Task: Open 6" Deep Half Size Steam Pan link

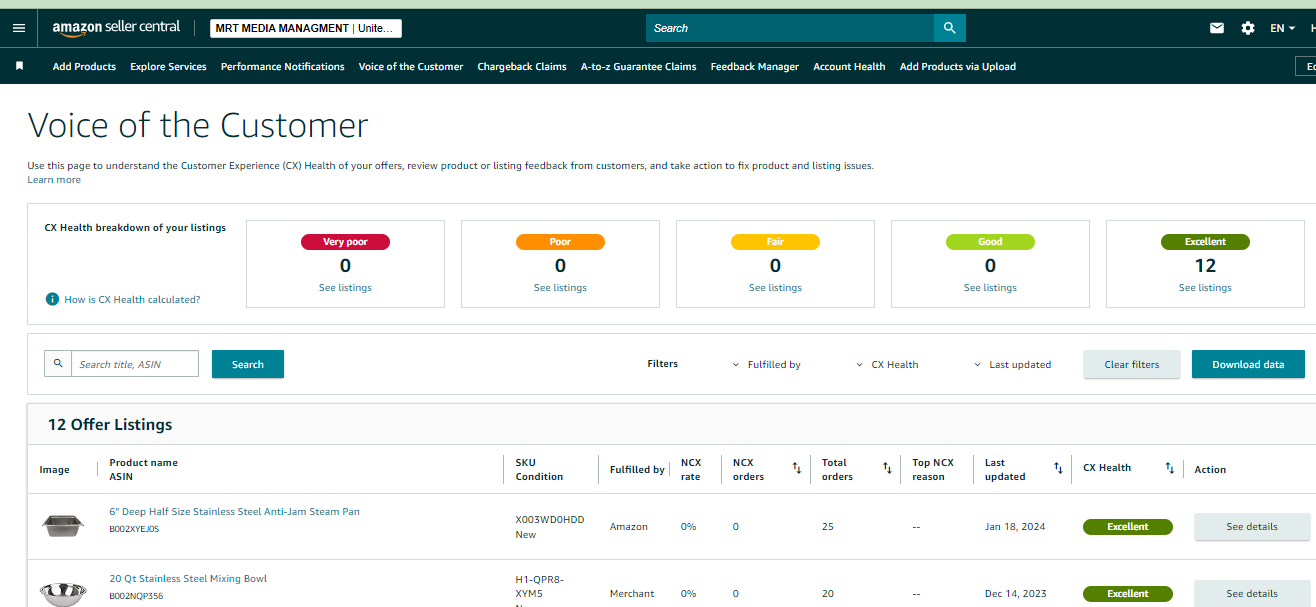Action: point(234,512)
